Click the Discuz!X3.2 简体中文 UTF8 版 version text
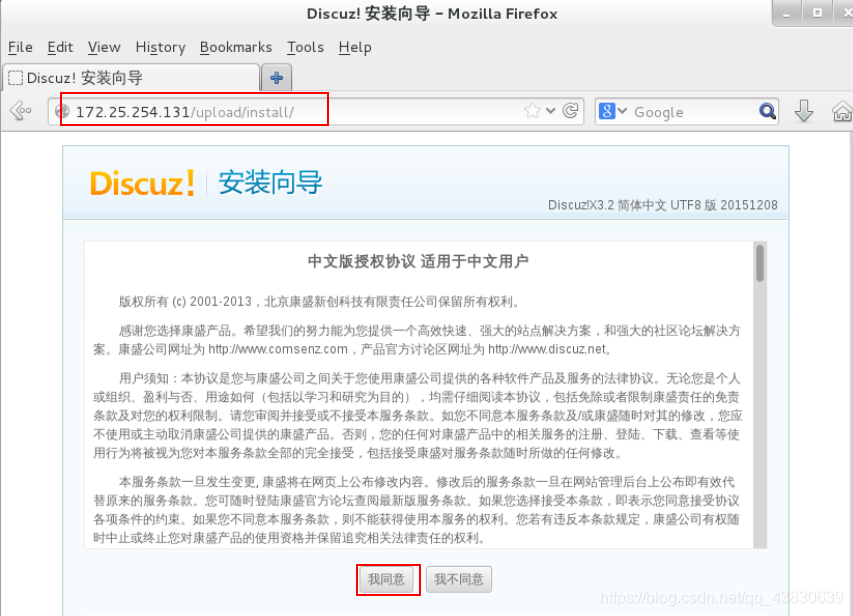This screenshot has width=853, height=616. (x=663, y=205)
